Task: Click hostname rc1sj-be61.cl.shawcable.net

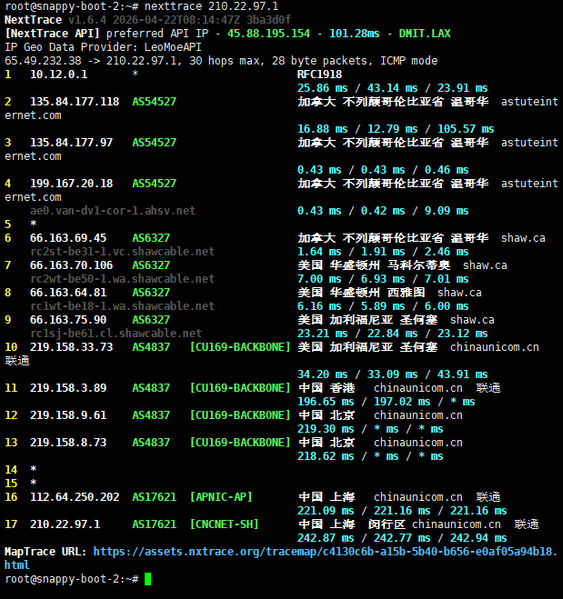Action: coord(116,333)
